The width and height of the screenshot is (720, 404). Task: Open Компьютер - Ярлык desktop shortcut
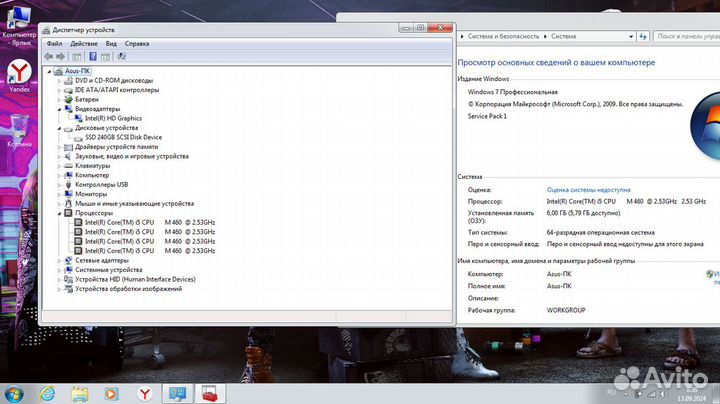[x=19, y=25]
